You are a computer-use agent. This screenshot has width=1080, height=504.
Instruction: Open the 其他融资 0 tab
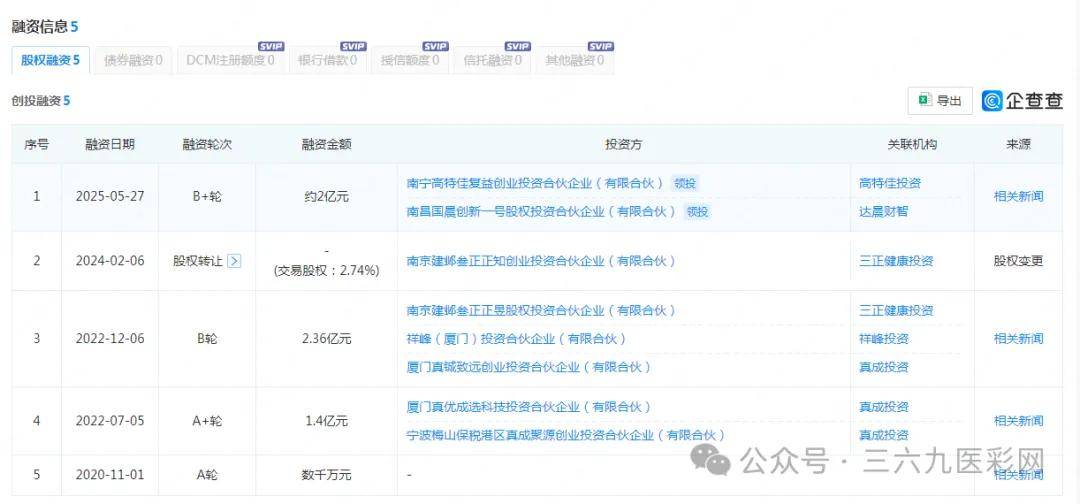(x=574, y=61)
